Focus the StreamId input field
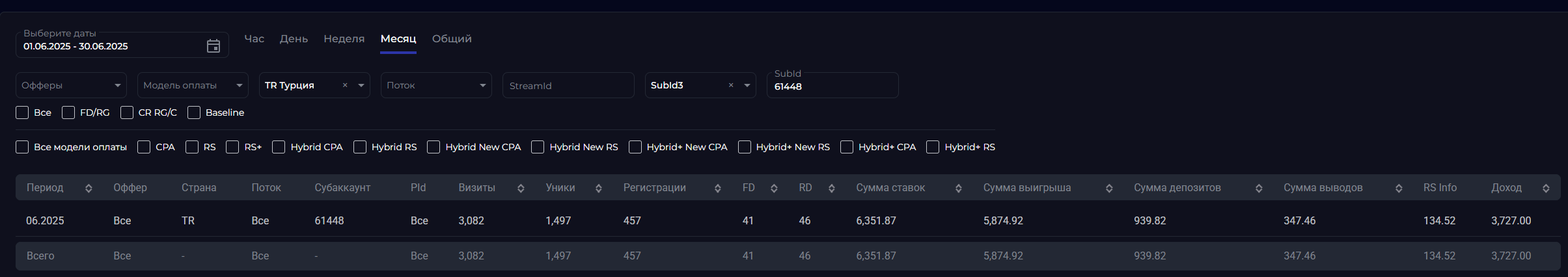 point(568,85)
